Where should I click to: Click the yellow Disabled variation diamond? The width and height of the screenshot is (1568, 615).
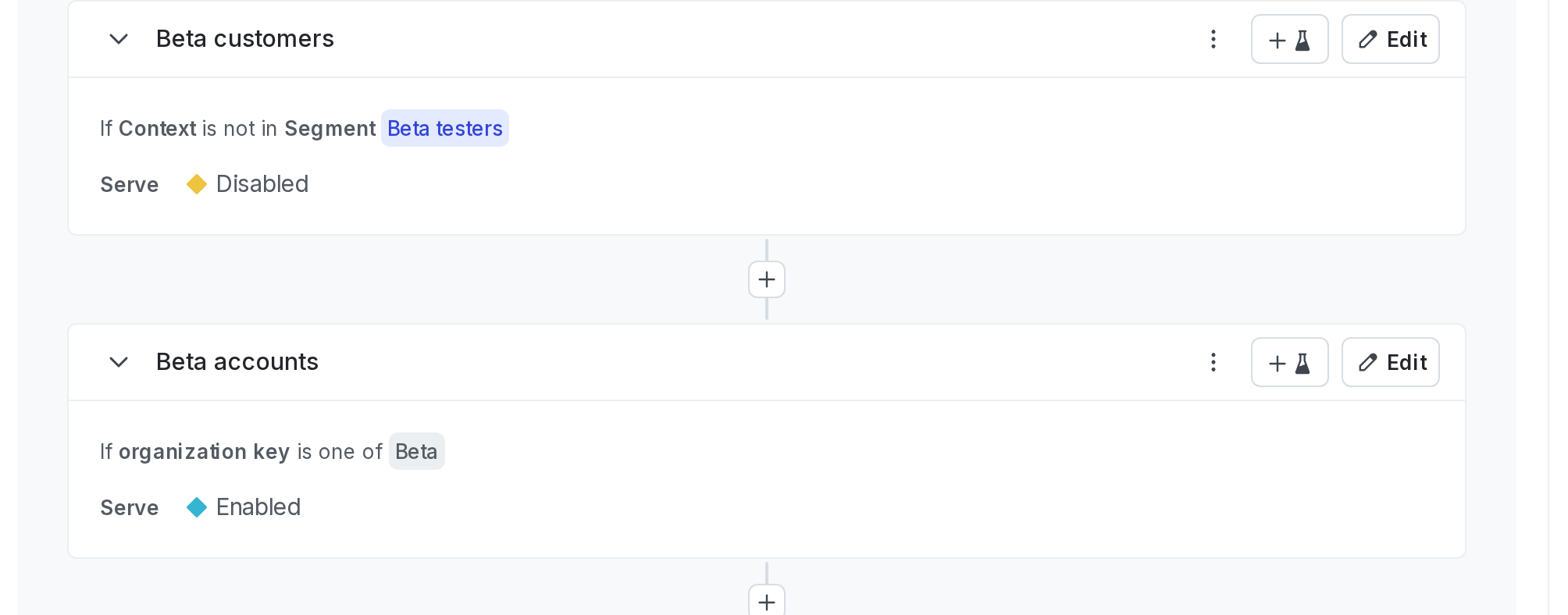click(x=196, y=184)
